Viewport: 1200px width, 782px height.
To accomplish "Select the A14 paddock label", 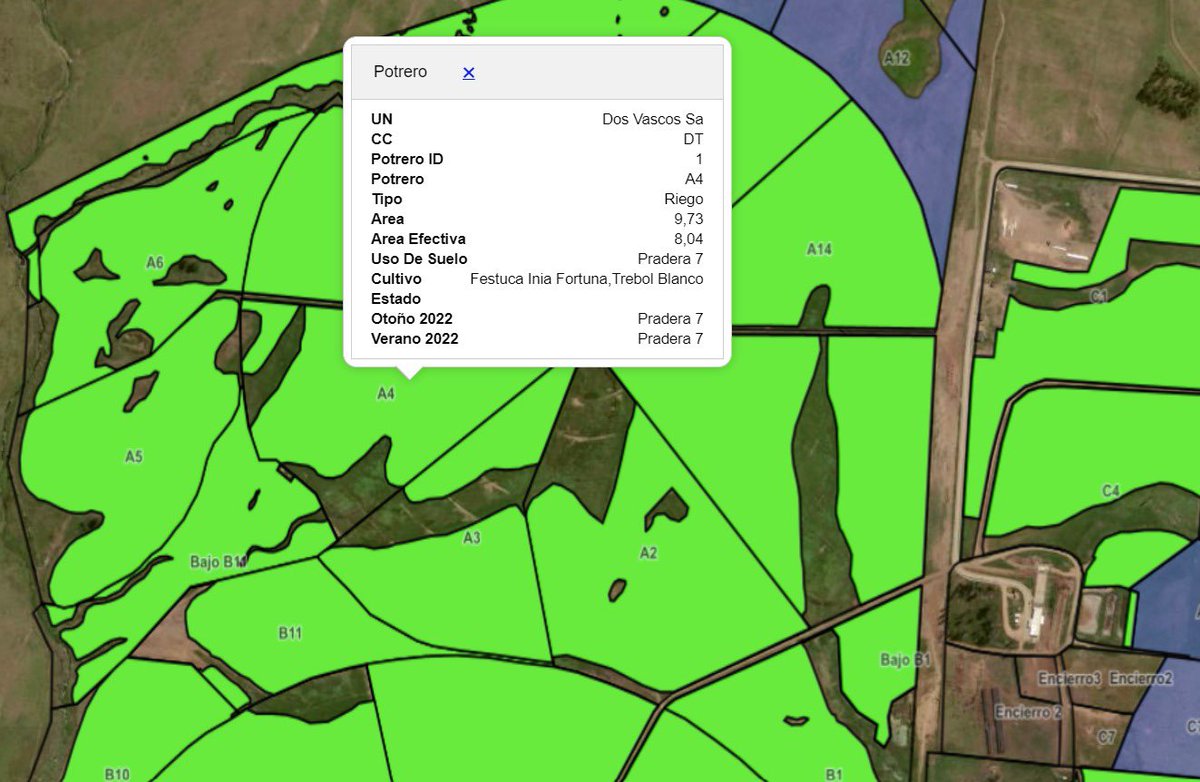I will [819, 249].
